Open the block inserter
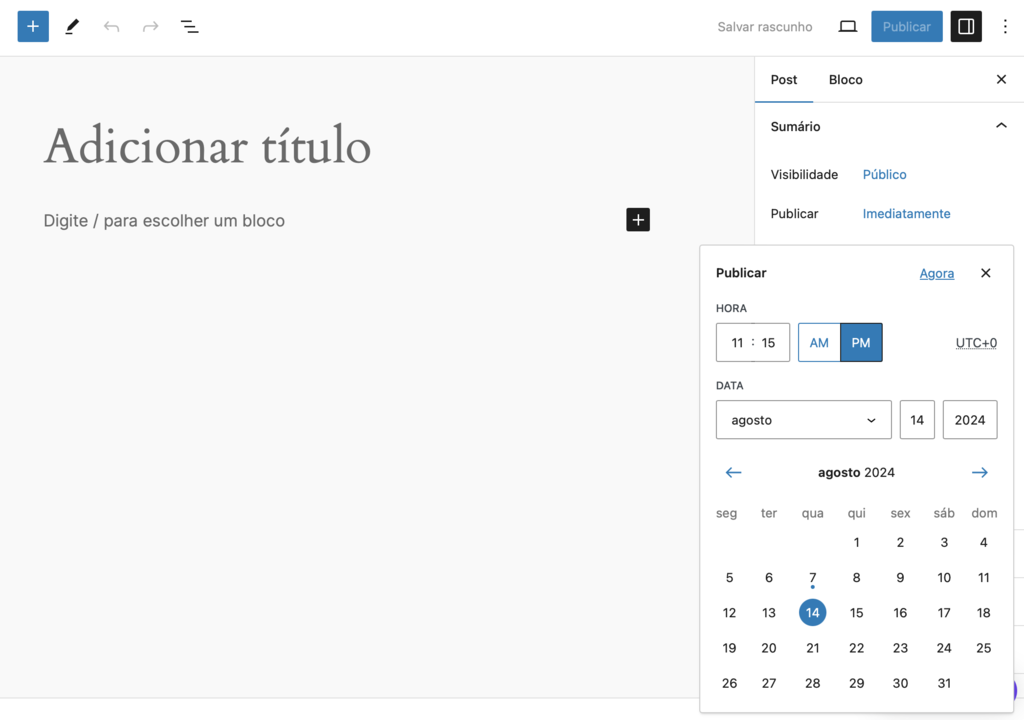 coord(33,26)
